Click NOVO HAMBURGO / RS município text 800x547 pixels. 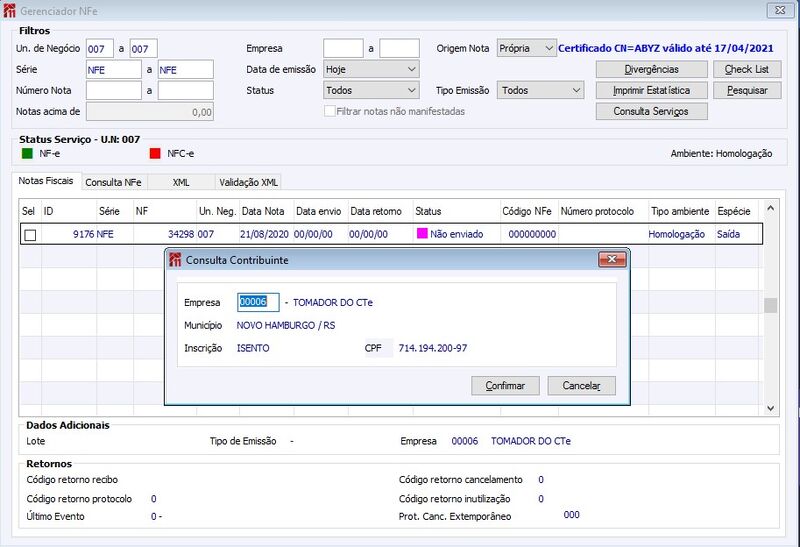coord(286,325)
